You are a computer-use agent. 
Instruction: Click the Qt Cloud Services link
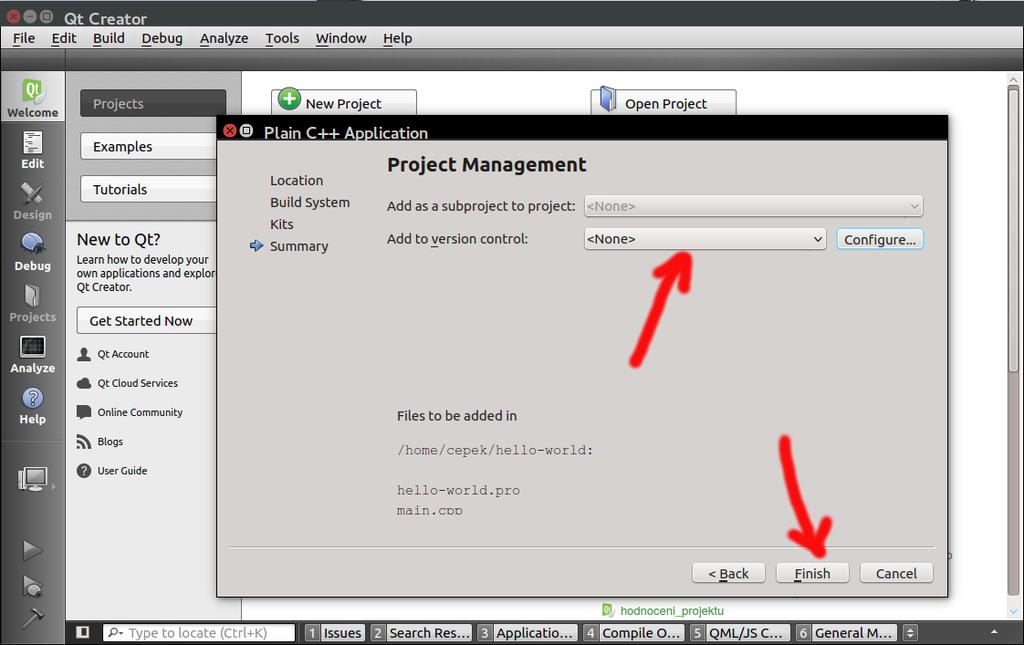click(x=137, y=383)
